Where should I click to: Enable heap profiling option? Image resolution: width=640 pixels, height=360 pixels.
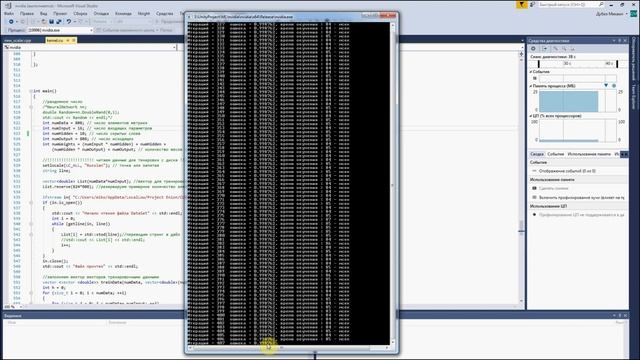point(581,198)
